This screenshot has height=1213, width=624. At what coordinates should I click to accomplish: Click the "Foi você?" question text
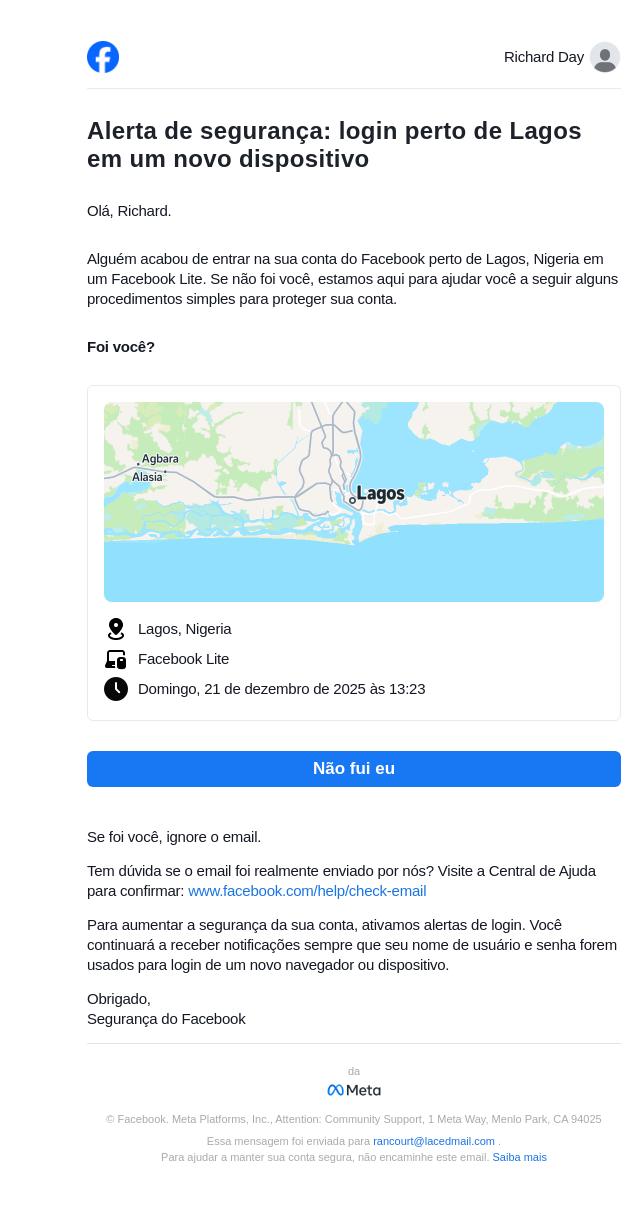point(121,347)
